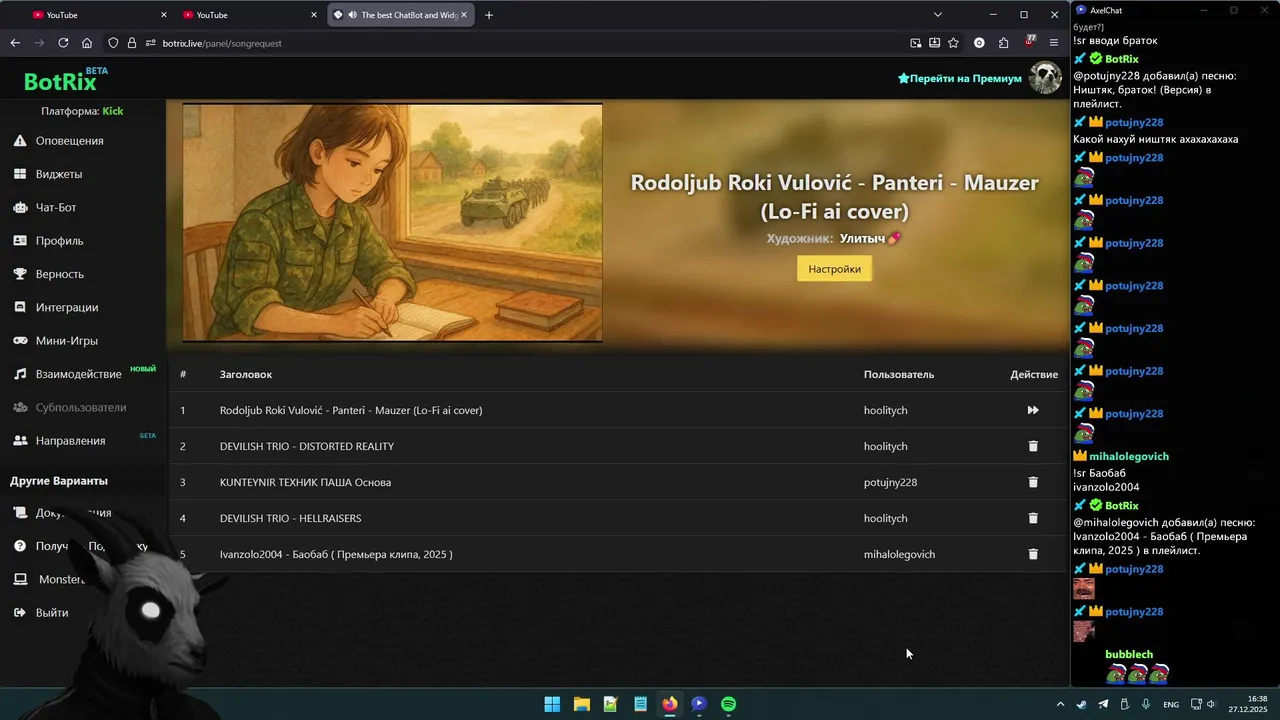Open the Виджеты section
Image resolution: width=1280 pixels, height=720 pixels.
[x=59, y=174]
